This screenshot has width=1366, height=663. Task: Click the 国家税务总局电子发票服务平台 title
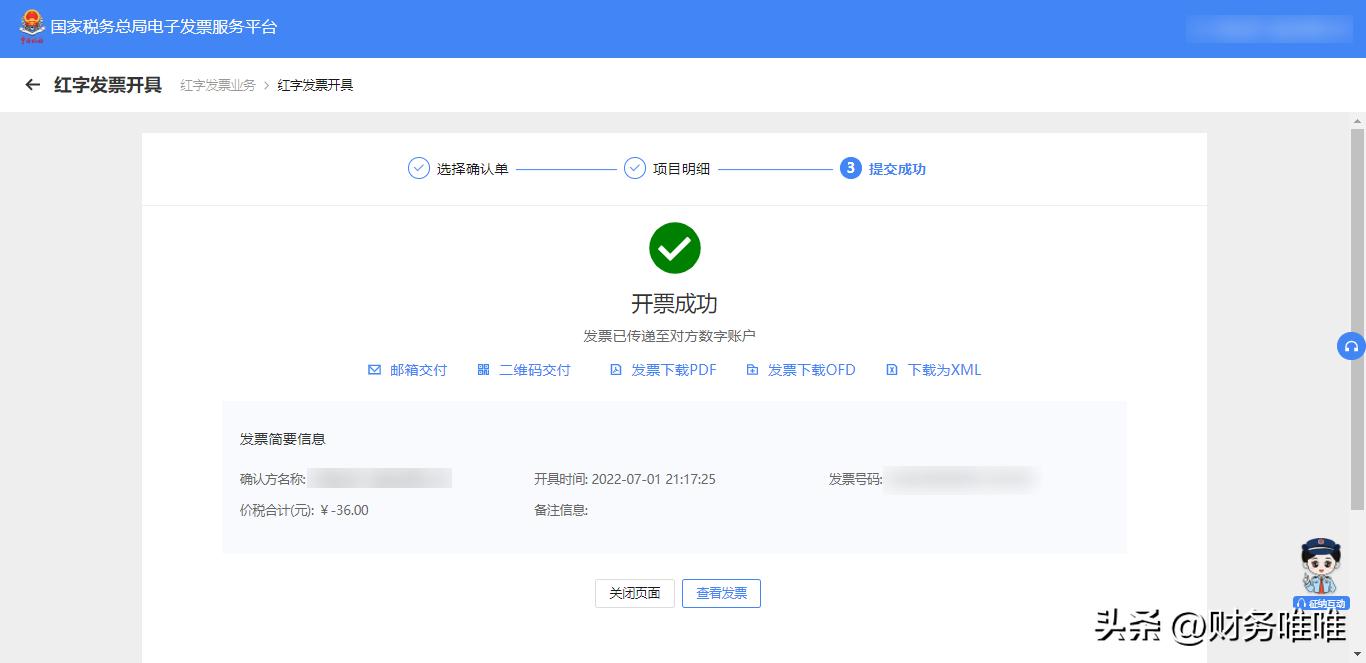pos(163,27)
